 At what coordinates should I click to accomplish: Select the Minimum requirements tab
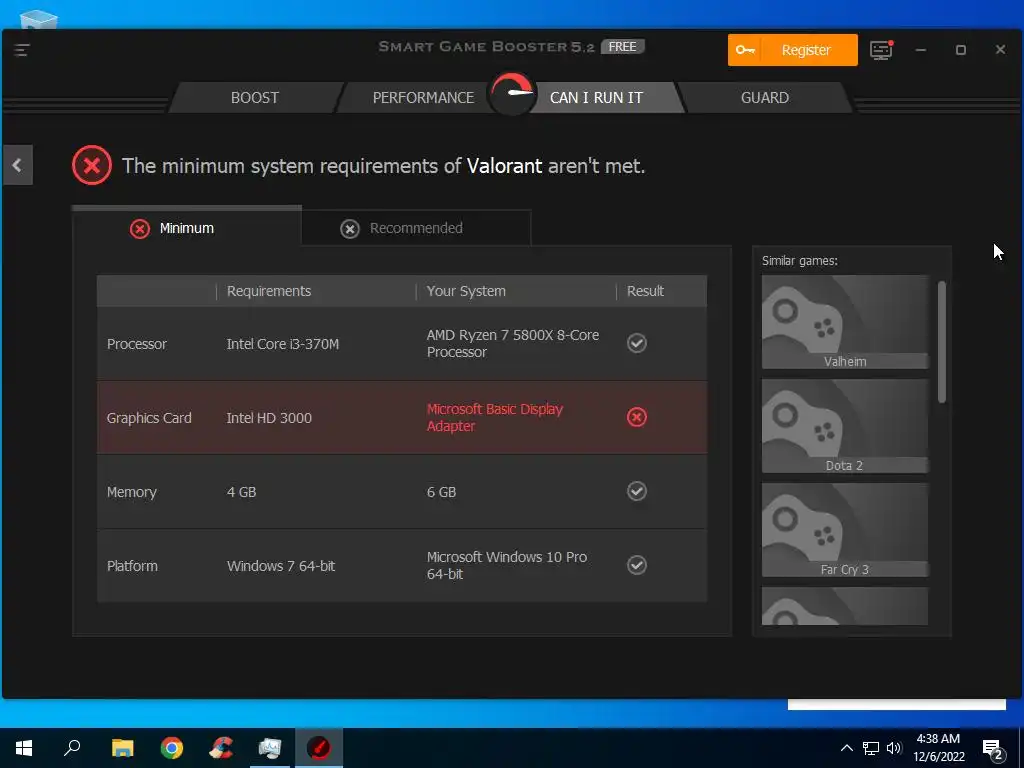187,227
